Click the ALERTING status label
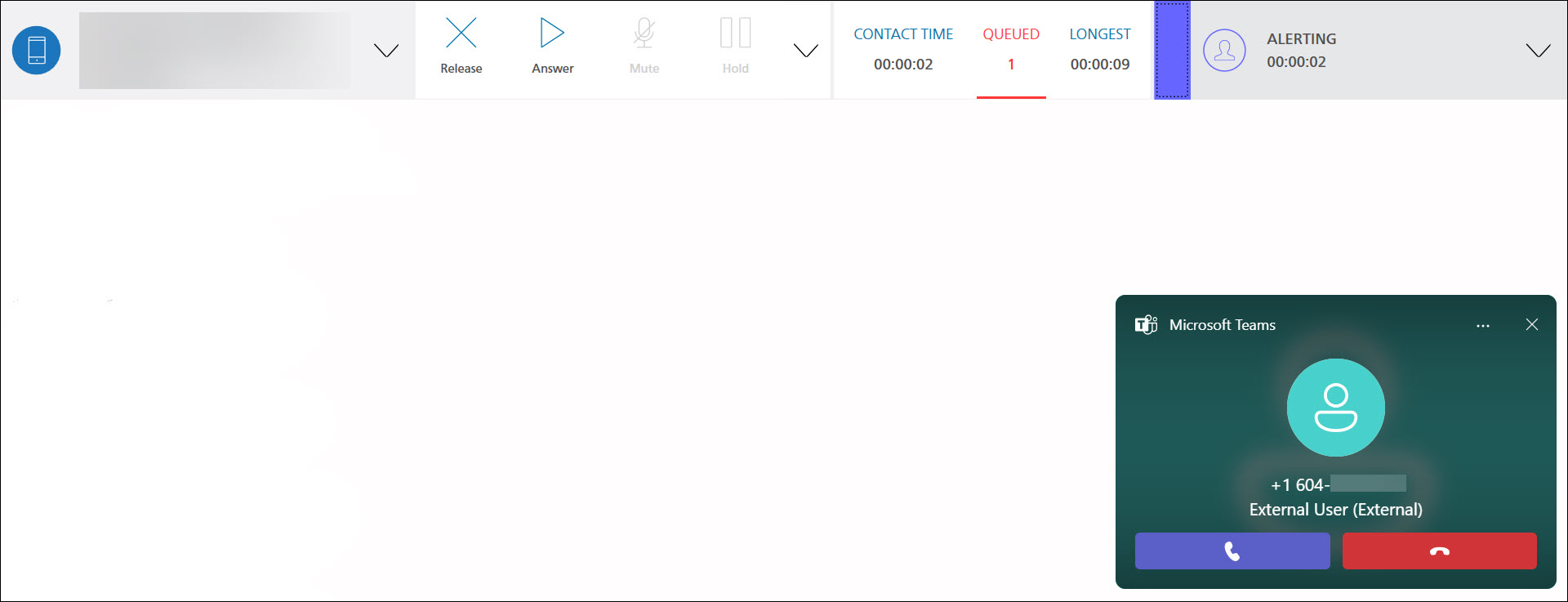This screenshot has width=1568, height=602. [x=1302, y=38]
